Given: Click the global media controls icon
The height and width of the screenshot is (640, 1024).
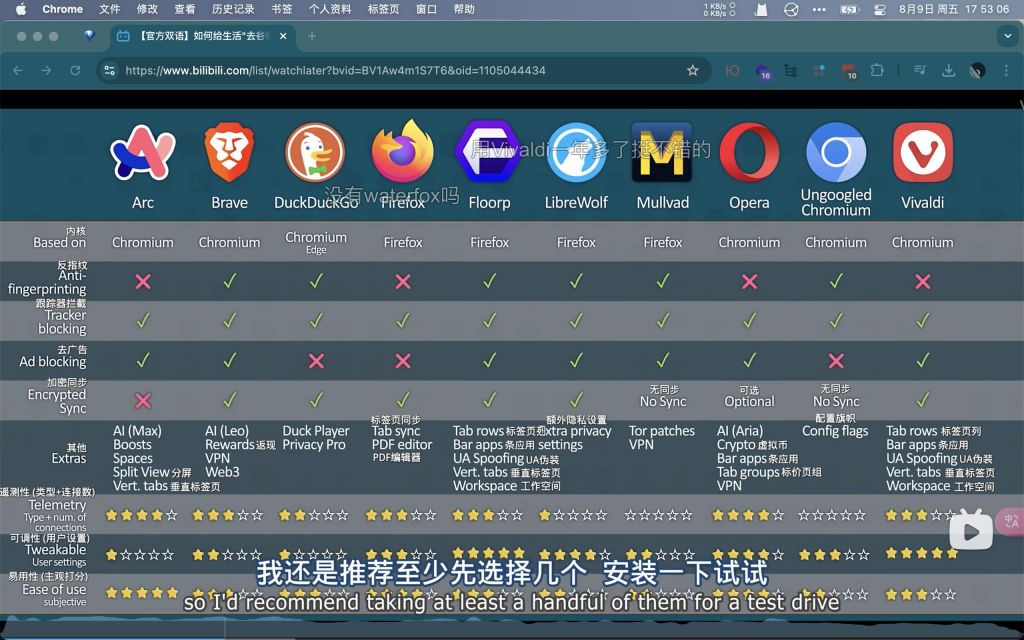Looking at the screenshot, I should point(920,70).
